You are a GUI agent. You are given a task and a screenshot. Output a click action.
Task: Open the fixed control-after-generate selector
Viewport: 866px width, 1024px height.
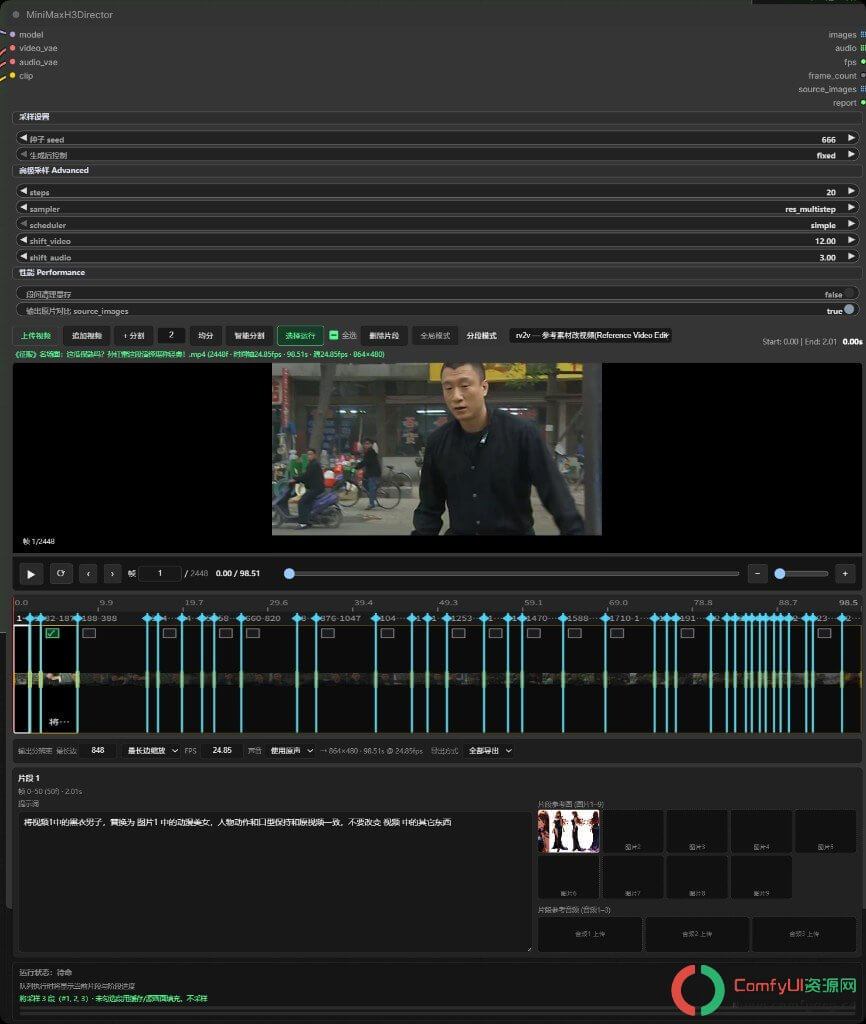tap(437, 155)
